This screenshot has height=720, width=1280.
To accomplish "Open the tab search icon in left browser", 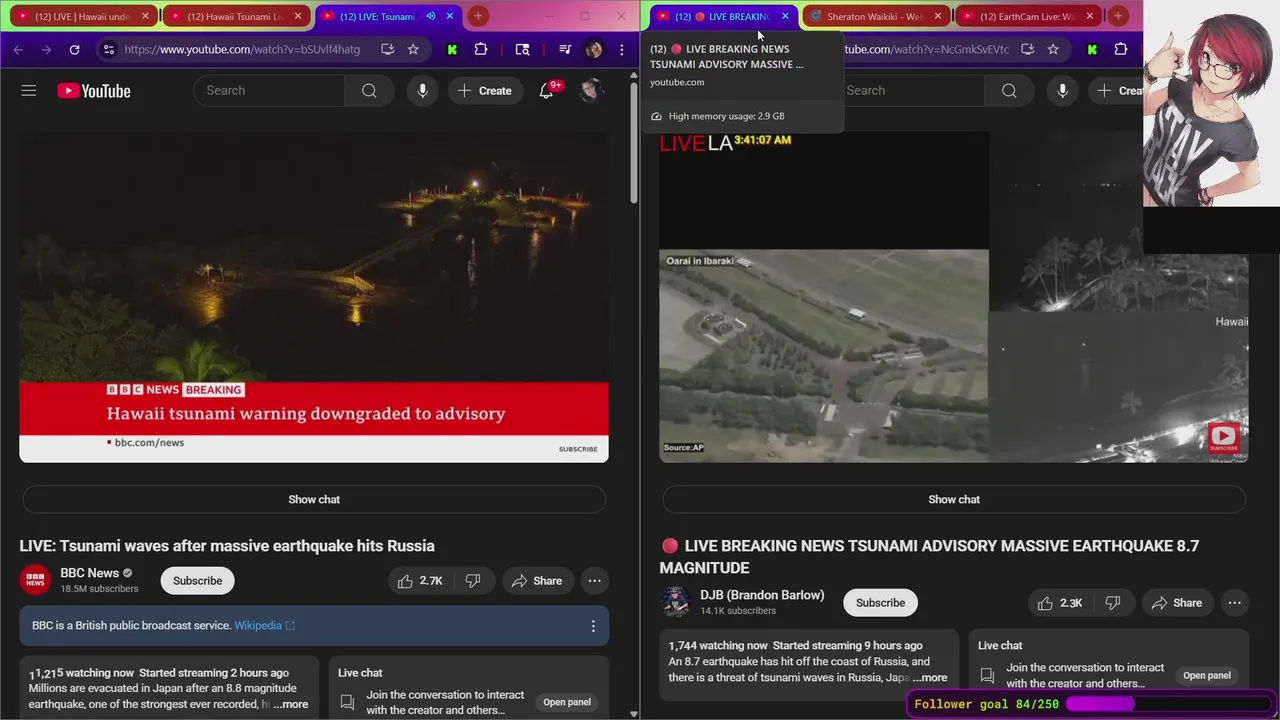I will (522, 49).
